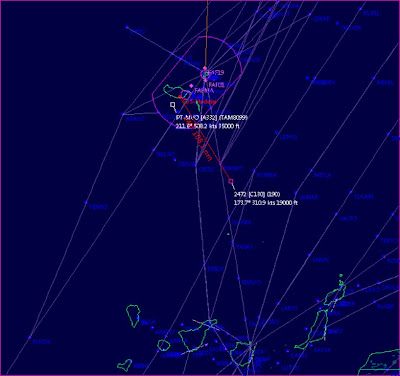The width and height of the screenshot is (400, 376).
Task: Click the SAMAR waypoint label
Action: (x=309, y=197)
